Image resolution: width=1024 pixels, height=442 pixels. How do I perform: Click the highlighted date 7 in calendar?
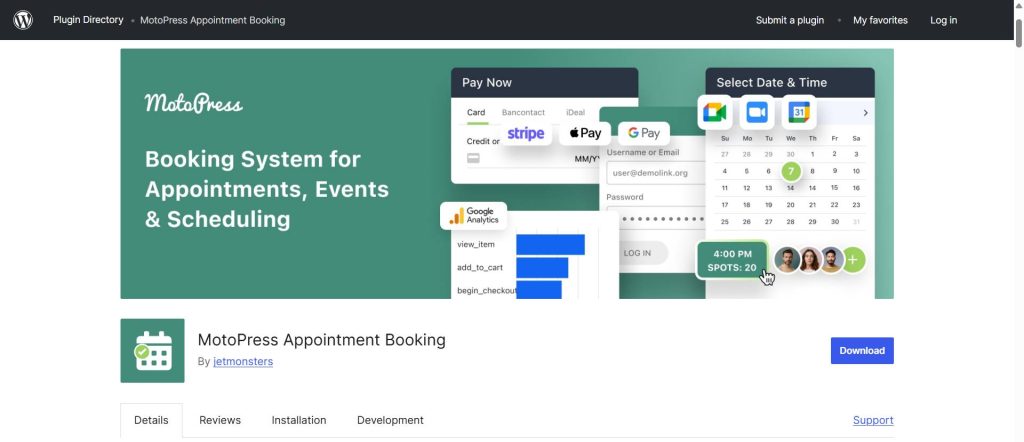pyautogui.click(x=791, y=172)
